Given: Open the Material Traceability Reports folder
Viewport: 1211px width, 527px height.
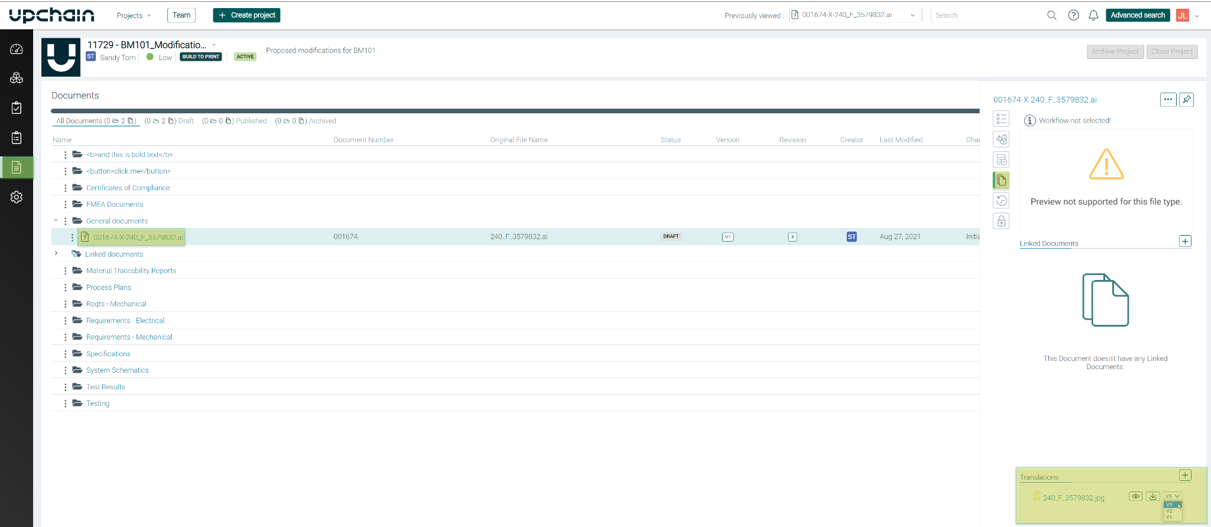Looking at the screenshot, I should click(131, 271).
